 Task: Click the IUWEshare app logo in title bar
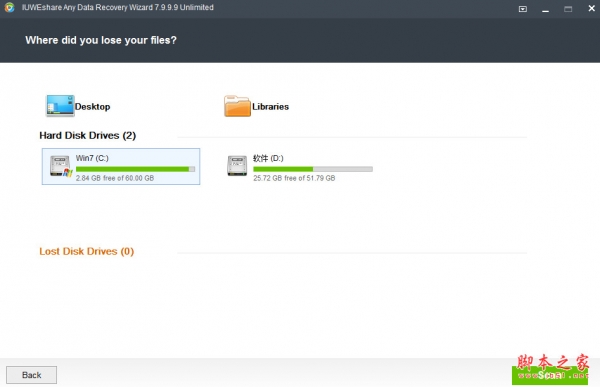(x=9, y=7)
